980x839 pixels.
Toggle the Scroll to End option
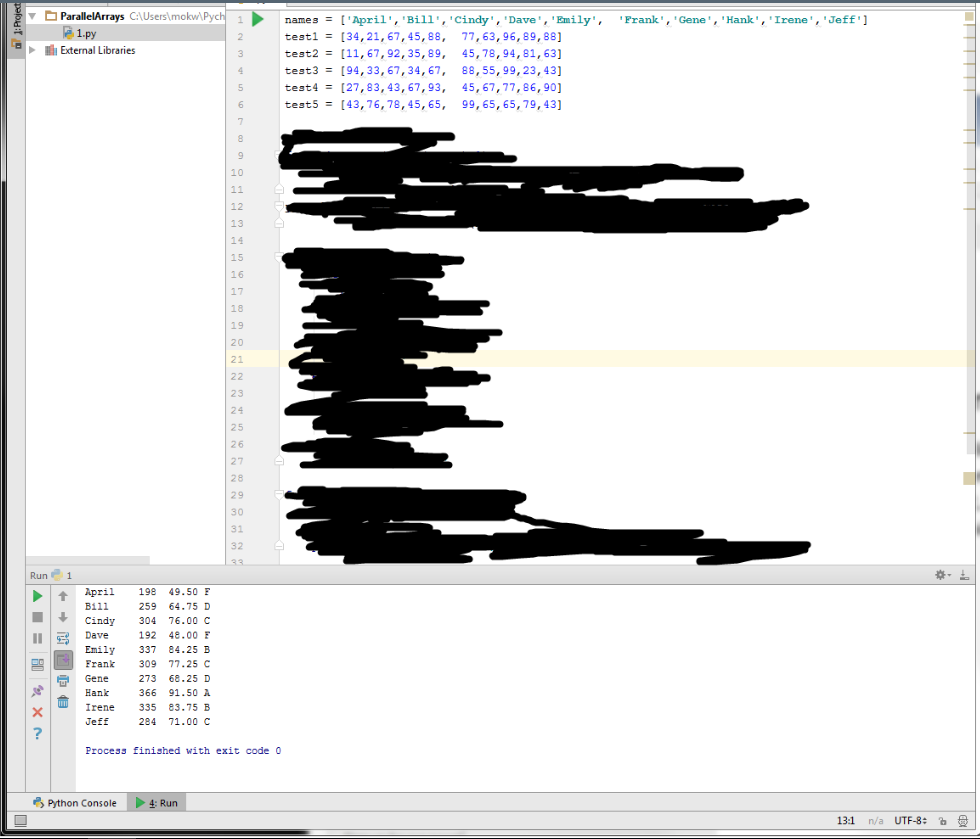[62, 660]
